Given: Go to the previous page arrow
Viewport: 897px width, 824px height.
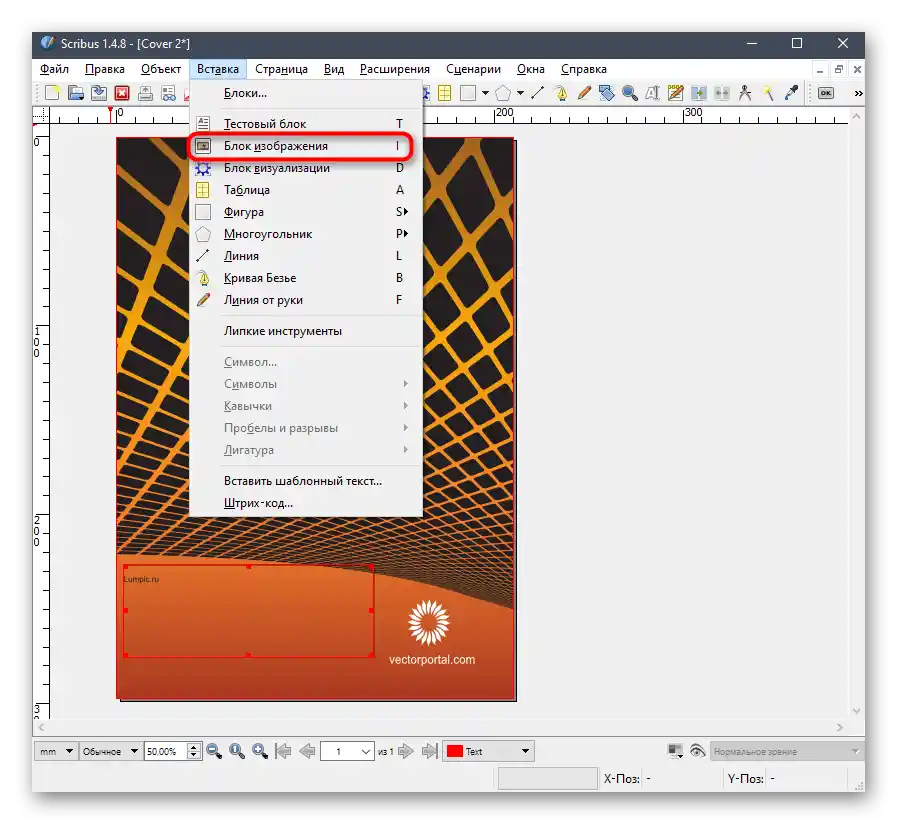Looking at the screenshot, I should (x=307, y=751).
